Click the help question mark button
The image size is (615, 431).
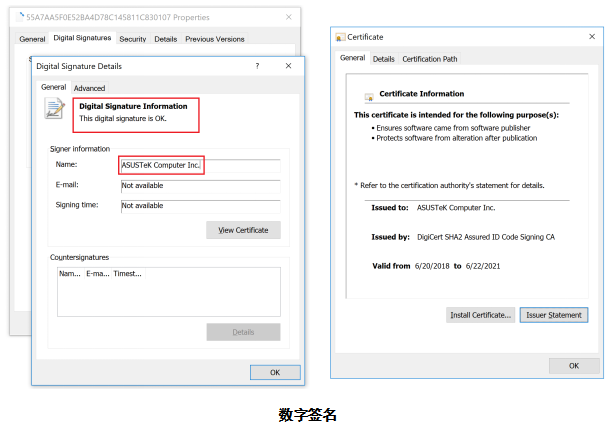(x=257, y=66)
